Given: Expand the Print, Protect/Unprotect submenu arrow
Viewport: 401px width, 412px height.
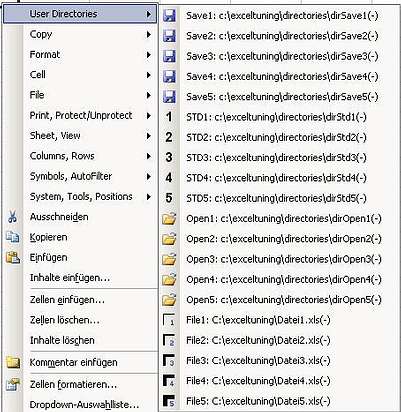Looking at the screenshot, I should [148, 116].
